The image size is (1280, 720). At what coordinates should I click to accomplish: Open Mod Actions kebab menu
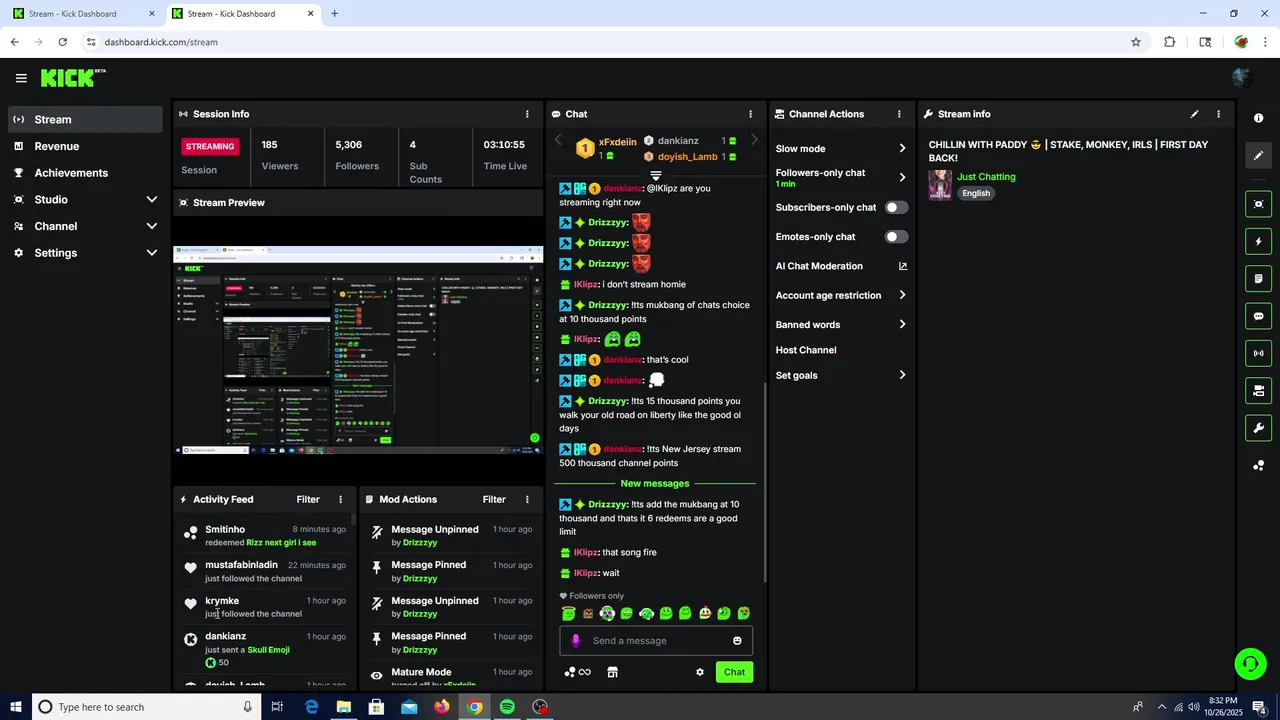pyautogui.click(x=527, y=499)
